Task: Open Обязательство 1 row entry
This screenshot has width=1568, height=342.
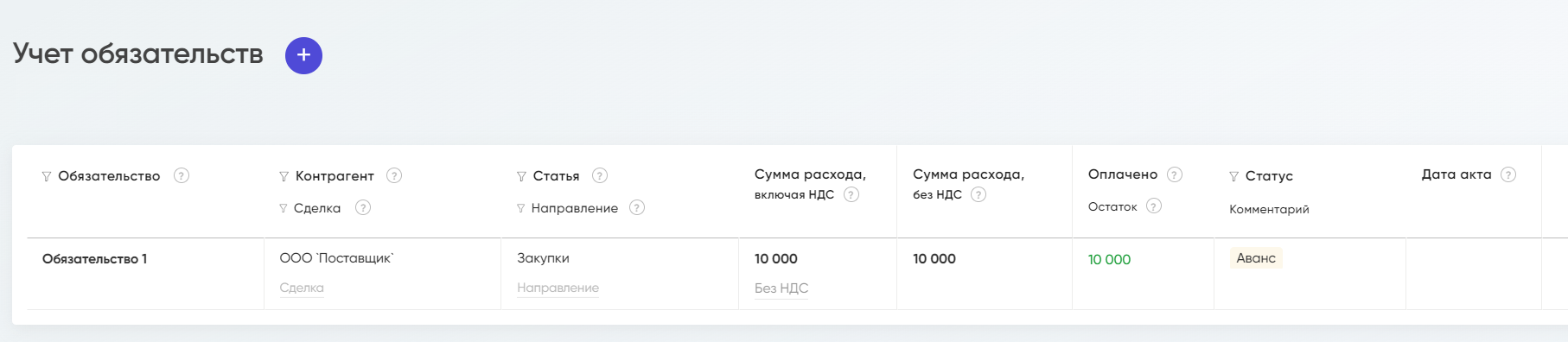Action: 94,259
